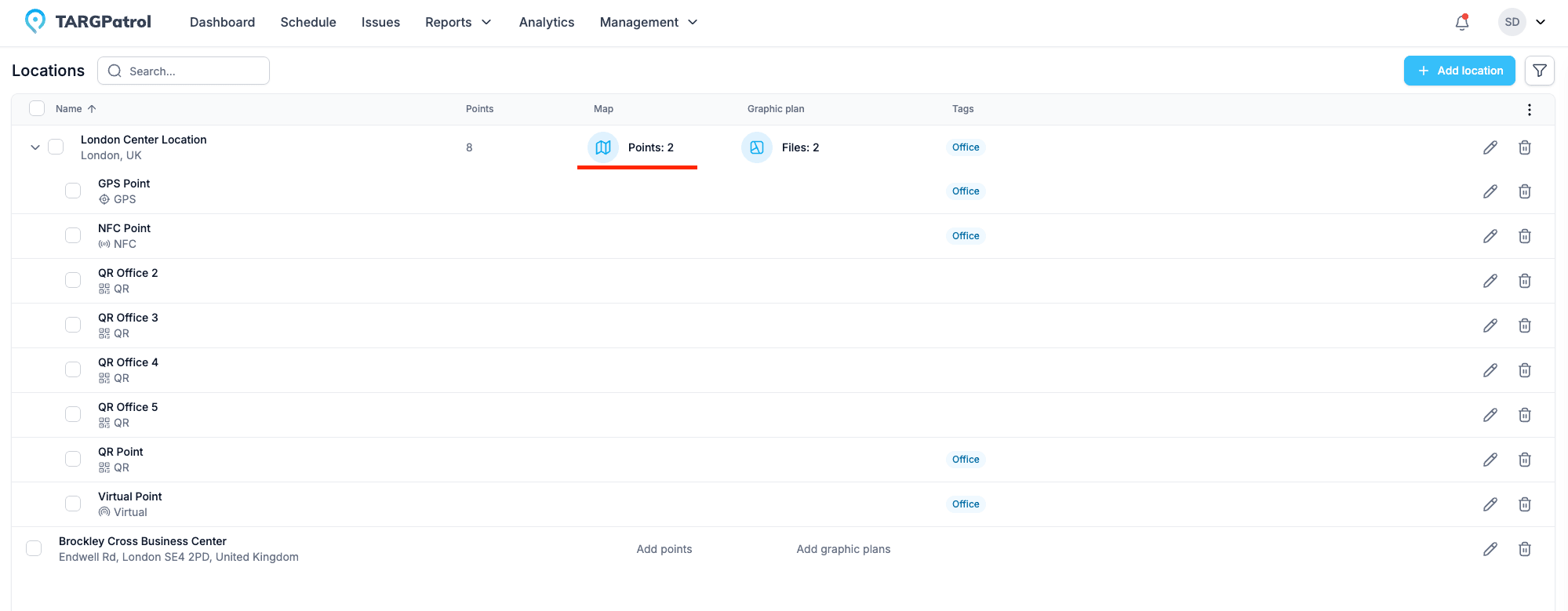Edit the Virtual Point row
Screen dimensions: 1568x611
point(1490,504)
